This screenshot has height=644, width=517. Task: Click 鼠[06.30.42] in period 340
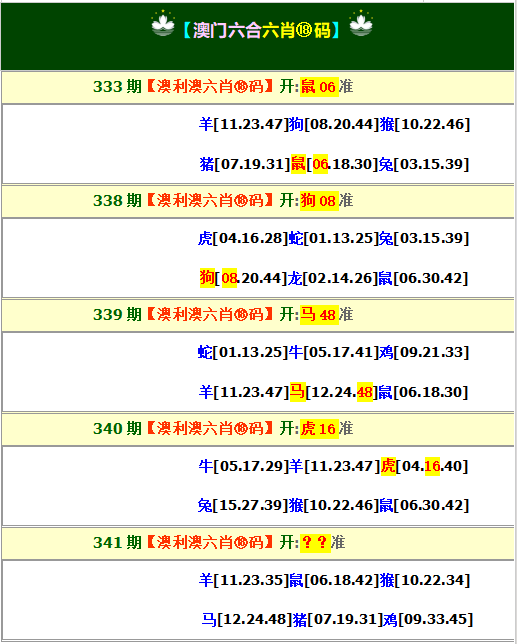[x=424, y=505]
